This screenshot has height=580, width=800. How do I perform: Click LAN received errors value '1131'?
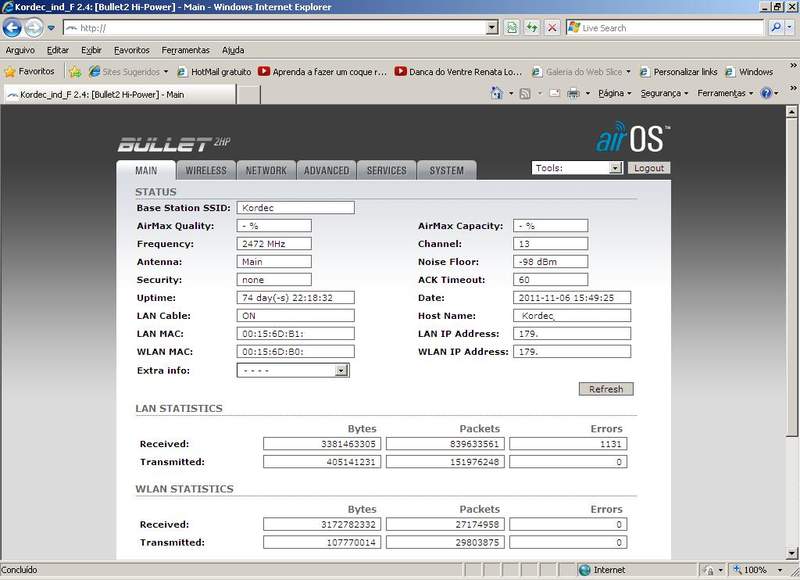pos(568,444)
